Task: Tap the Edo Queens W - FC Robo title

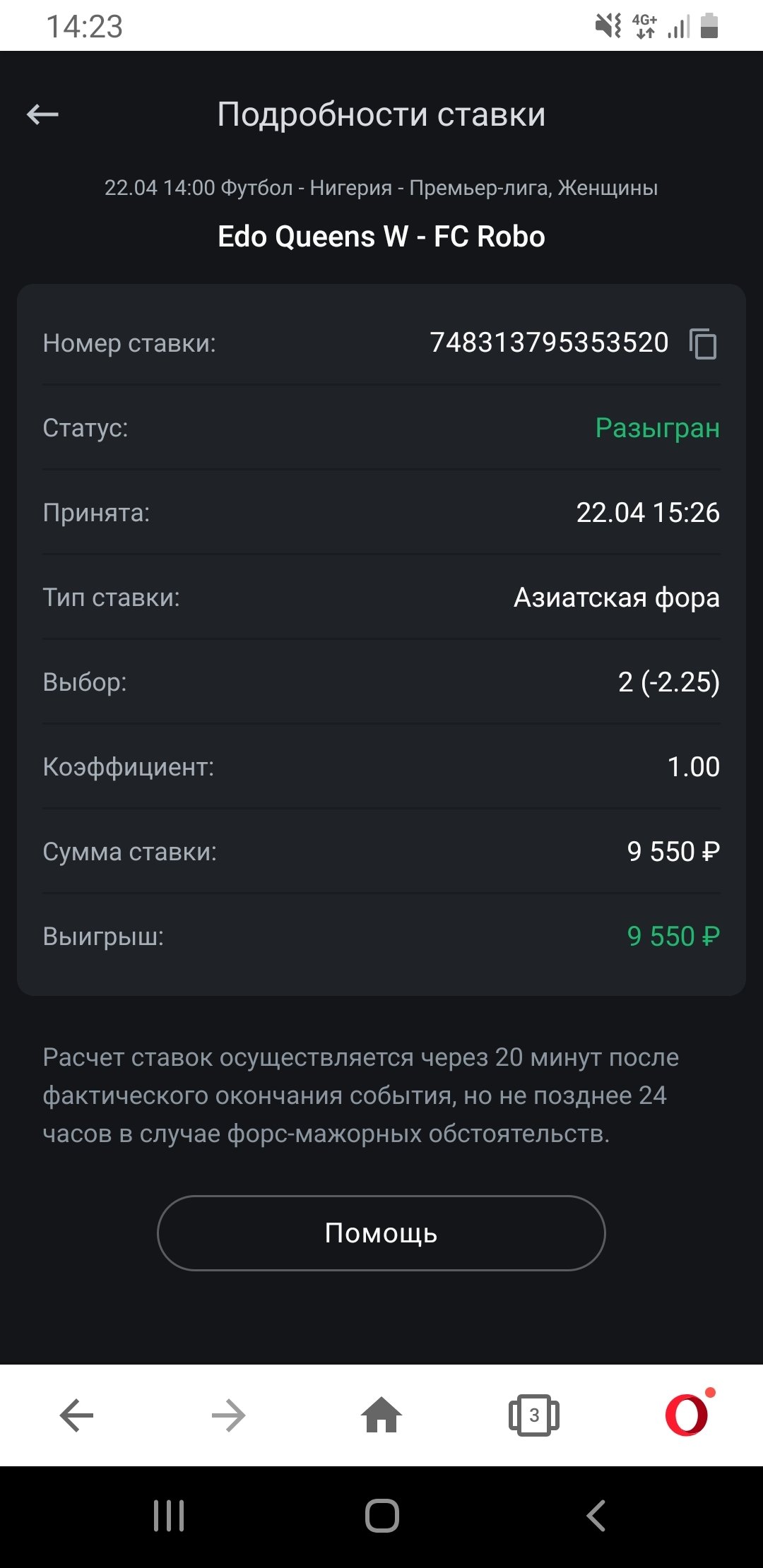Action: coord(381,237)
